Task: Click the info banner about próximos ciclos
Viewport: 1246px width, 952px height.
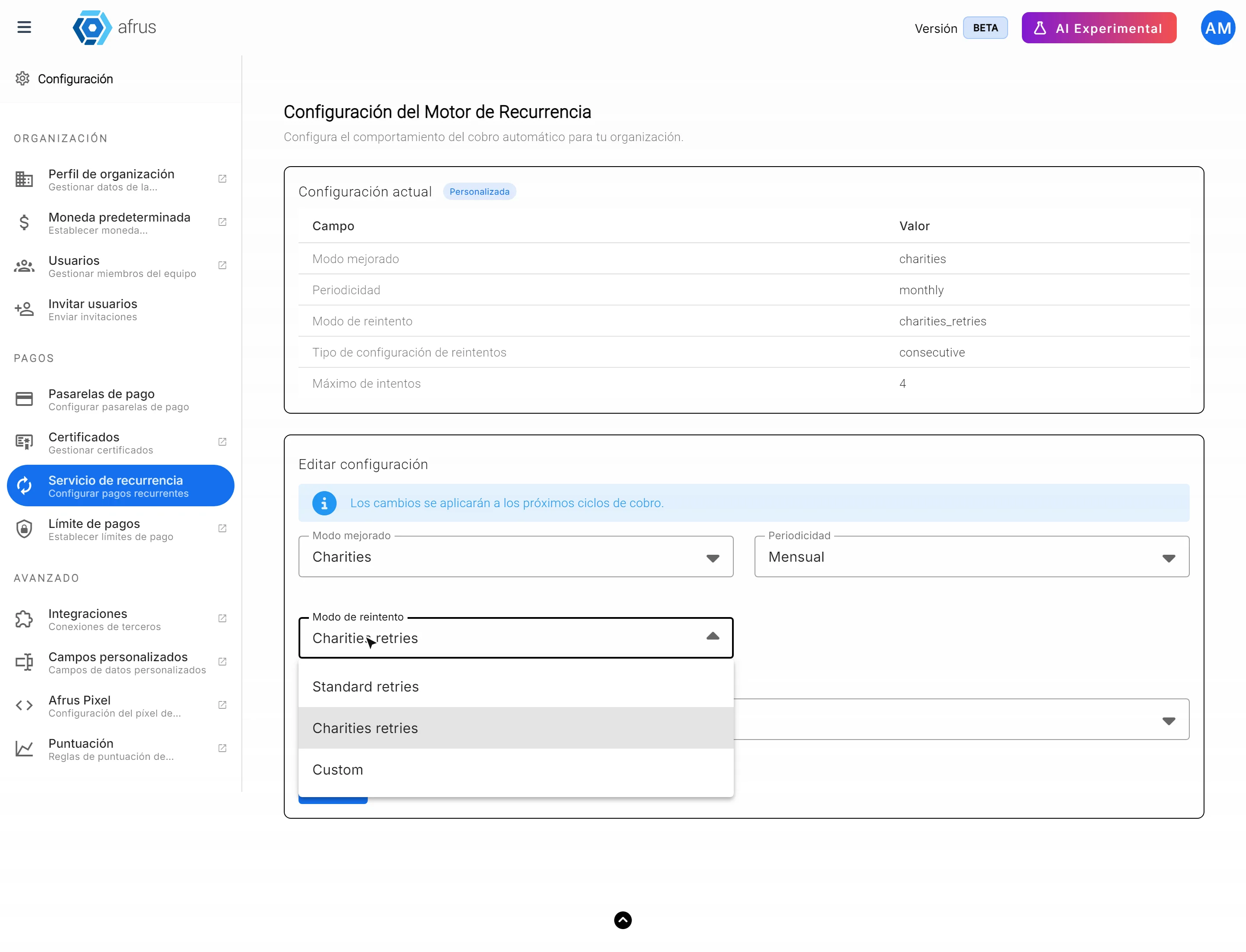Action: (x=743, y=503)
